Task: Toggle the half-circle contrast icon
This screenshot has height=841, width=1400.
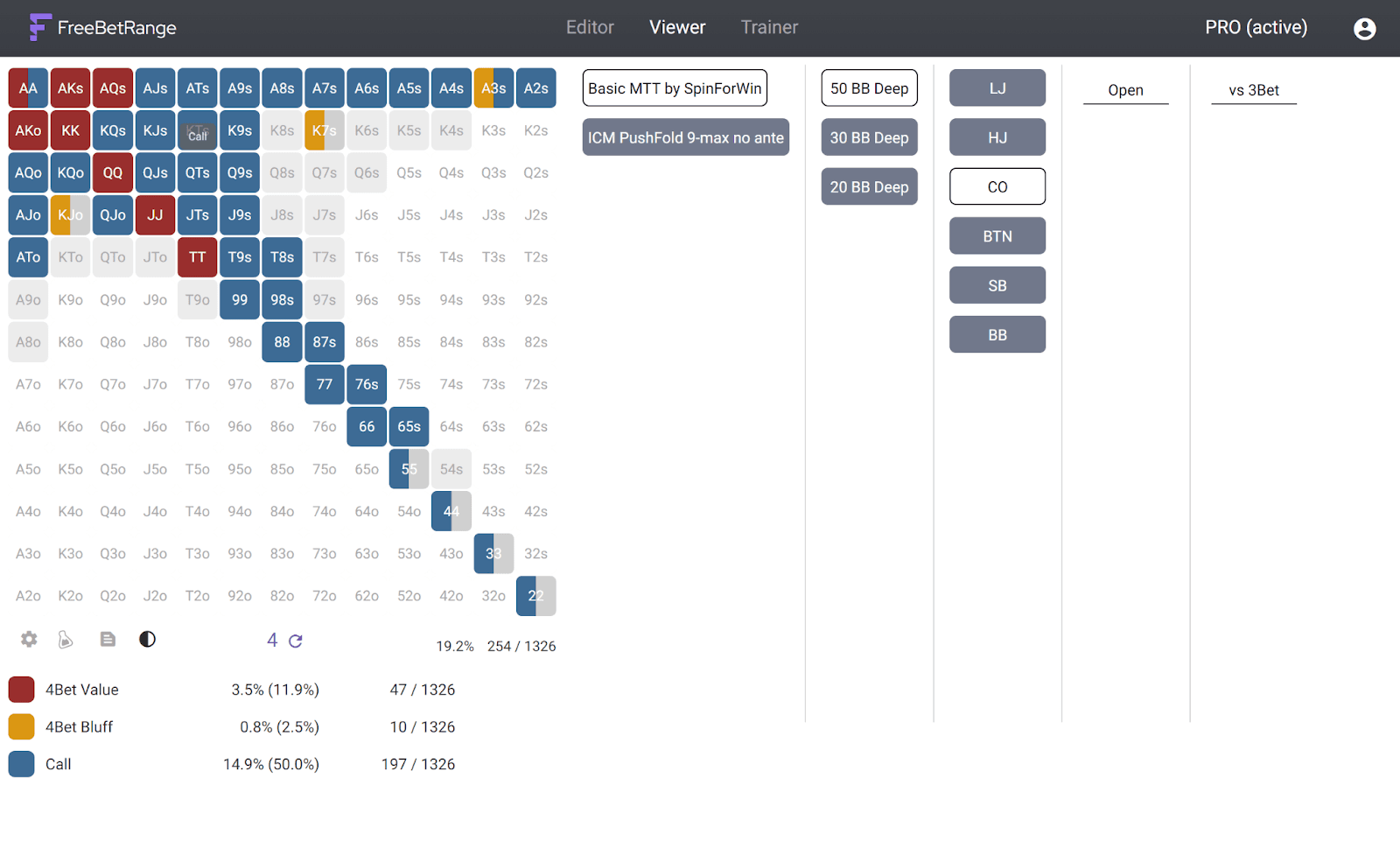Action: click(147, 640)
